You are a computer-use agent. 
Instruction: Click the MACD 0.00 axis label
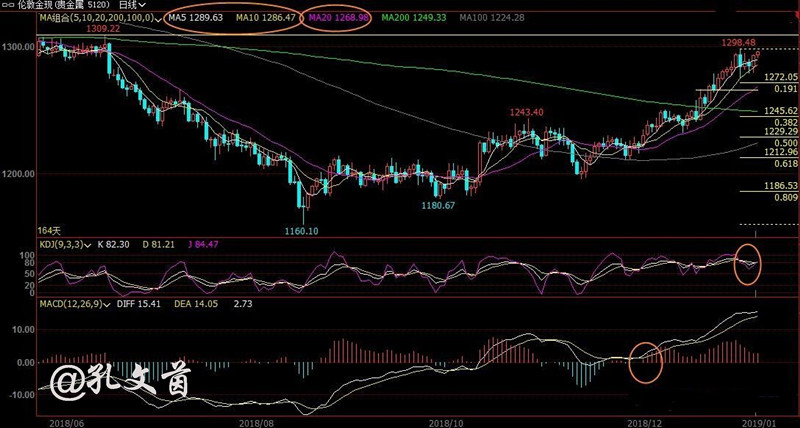pos(24,363)
